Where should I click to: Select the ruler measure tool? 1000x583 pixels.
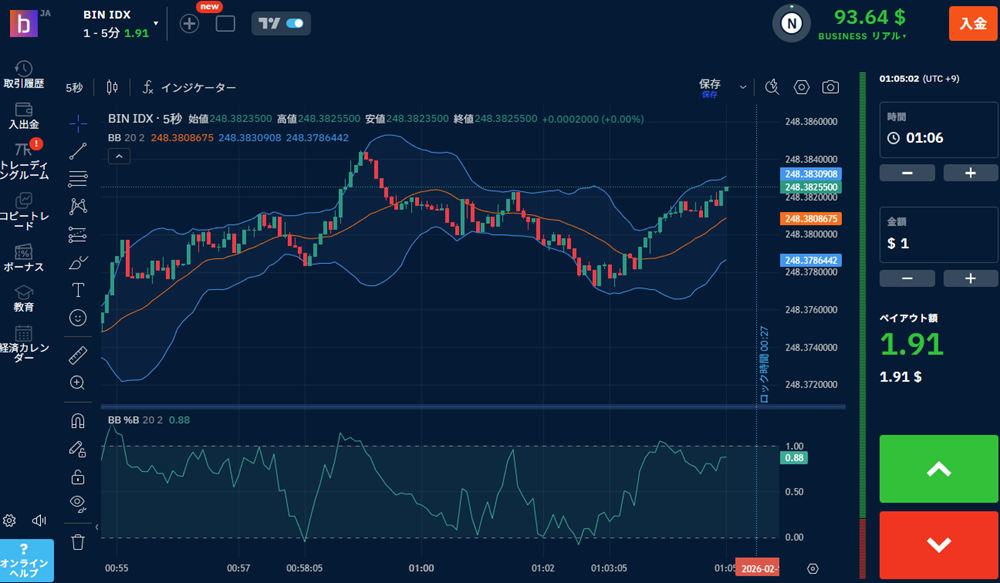tap(78, 355)
